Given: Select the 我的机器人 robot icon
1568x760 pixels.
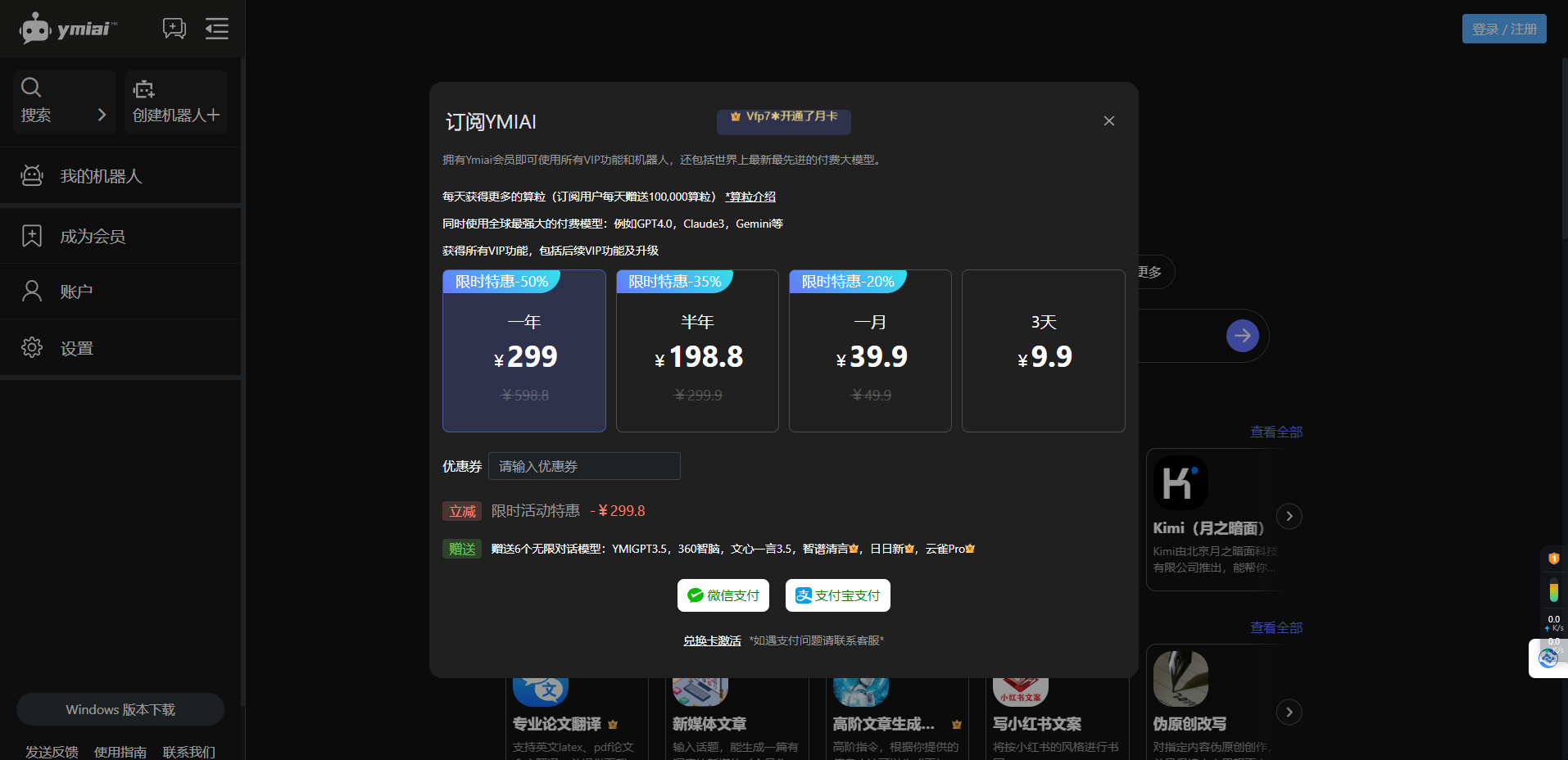Looking at the screenshot, I should (x=31, y=175).
